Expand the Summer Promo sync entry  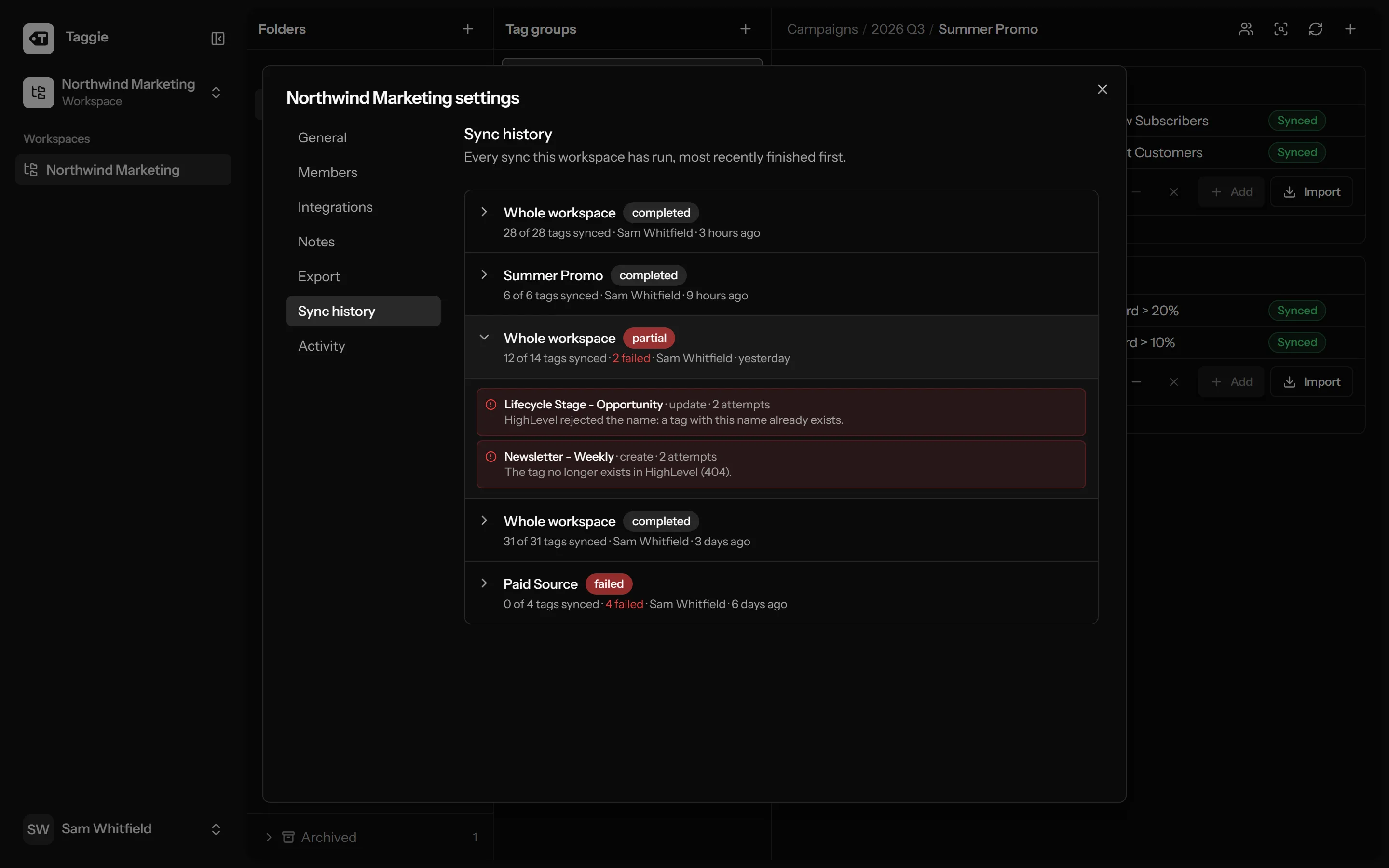[x=484, y=274]
